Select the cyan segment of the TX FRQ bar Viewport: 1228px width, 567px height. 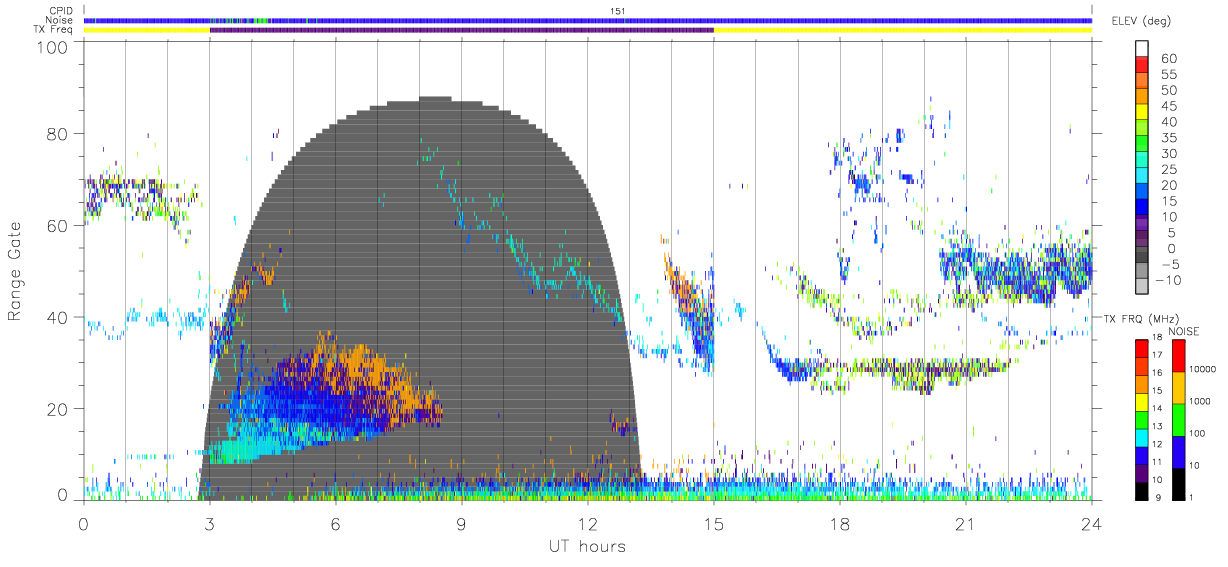1142,438
